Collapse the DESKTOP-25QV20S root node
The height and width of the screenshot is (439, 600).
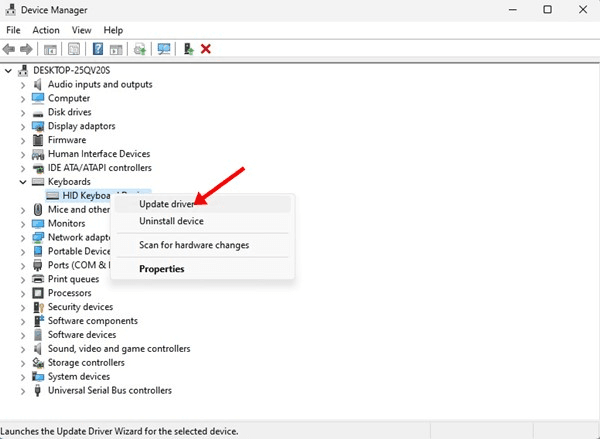coord(8,71)
